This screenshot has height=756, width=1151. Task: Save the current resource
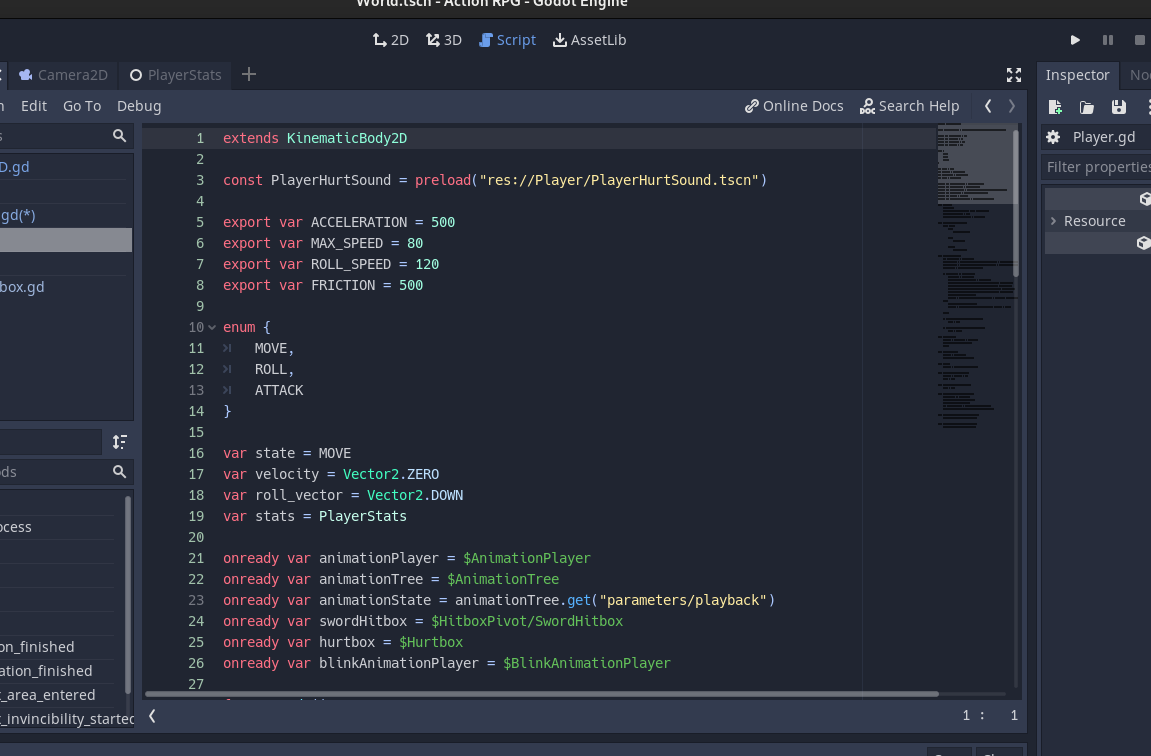pyautogui.click(x=1119, y=106)
